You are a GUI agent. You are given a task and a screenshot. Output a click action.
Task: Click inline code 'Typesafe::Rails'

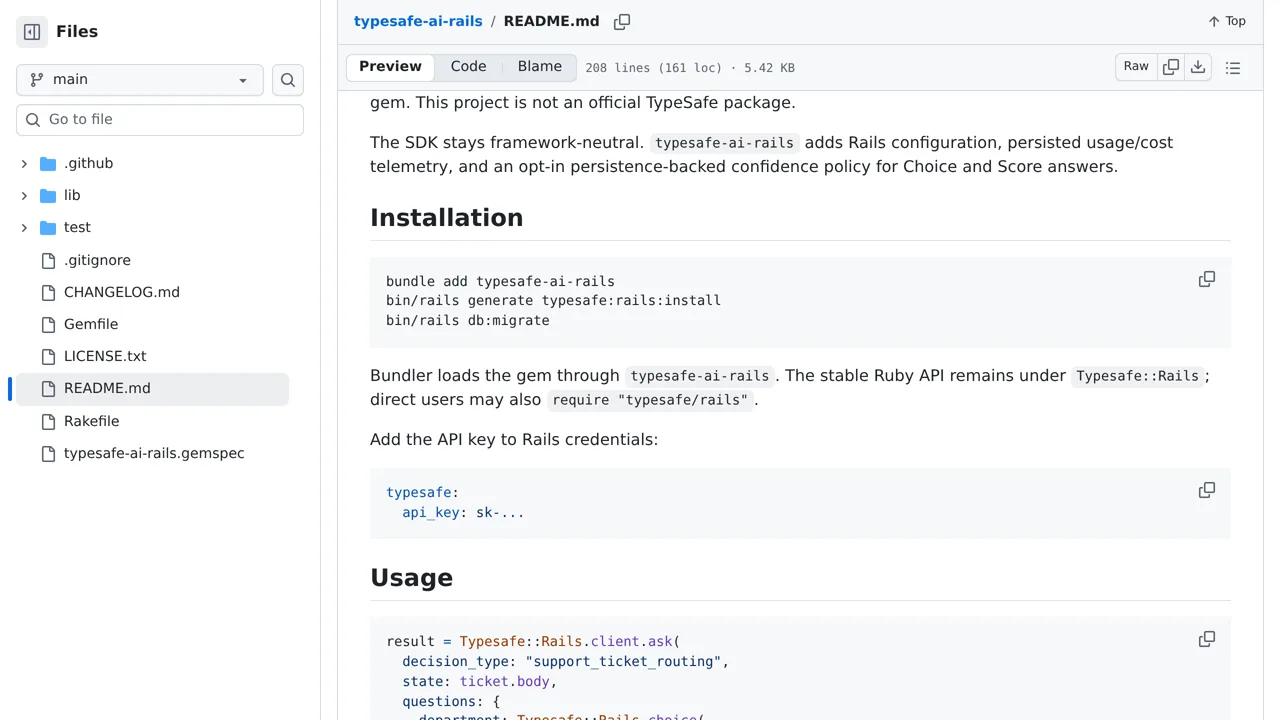(1137, 376)
